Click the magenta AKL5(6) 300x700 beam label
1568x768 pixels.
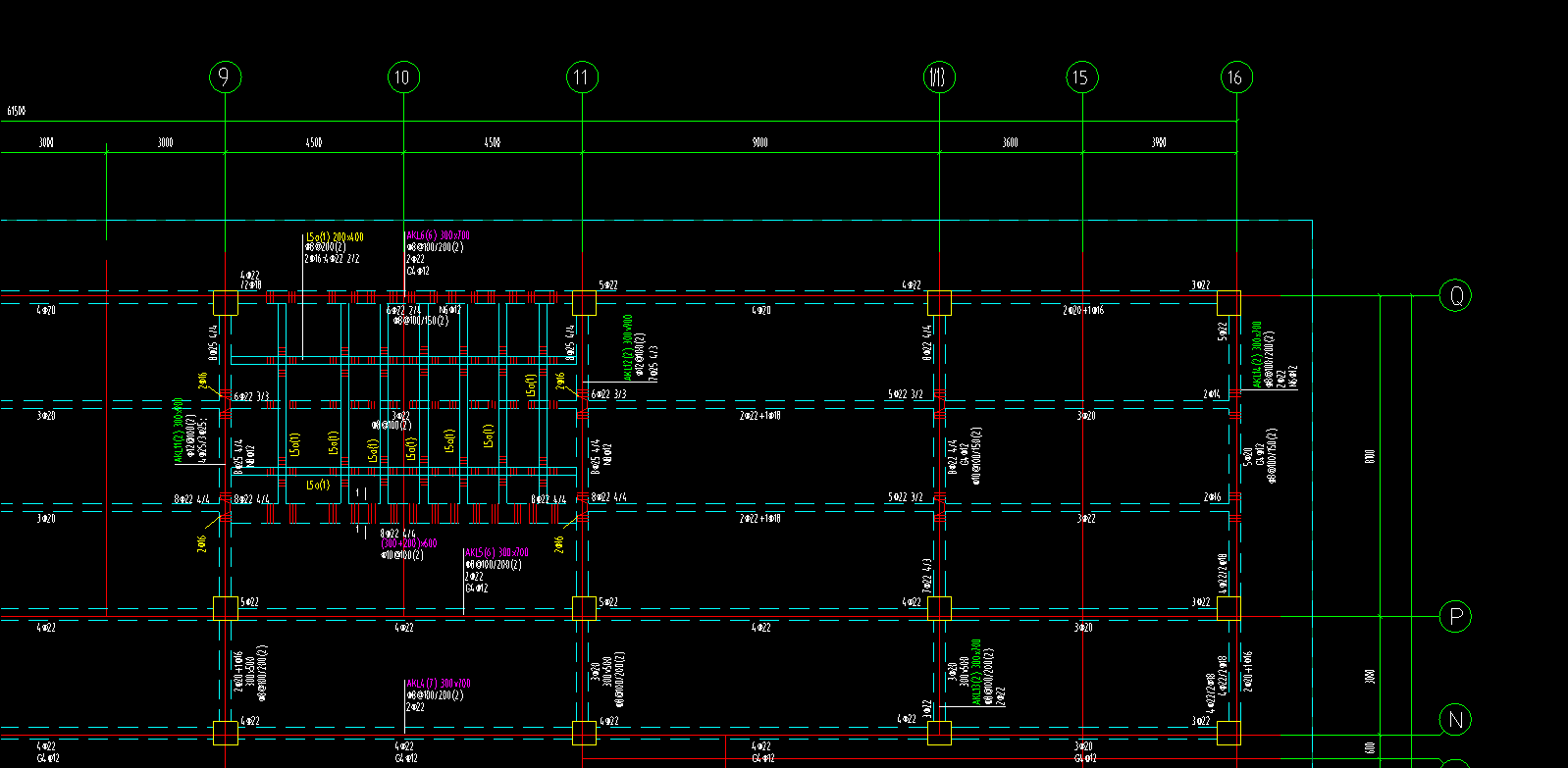tap(497, 553)
